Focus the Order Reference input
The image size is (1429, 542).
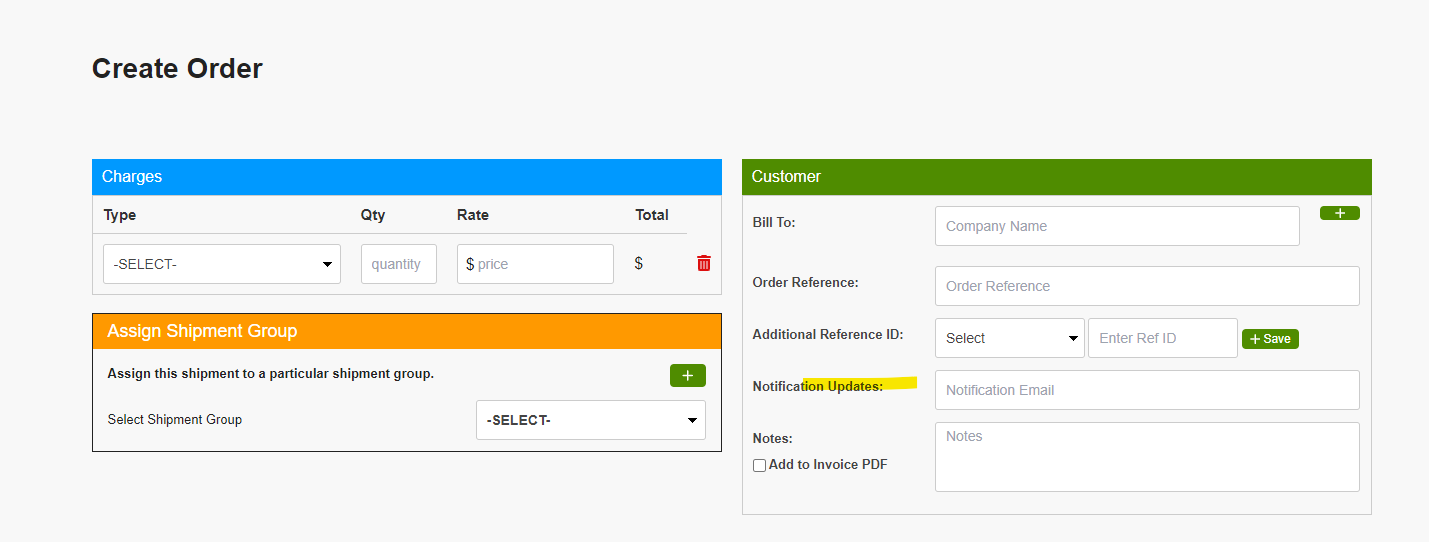1147,286
